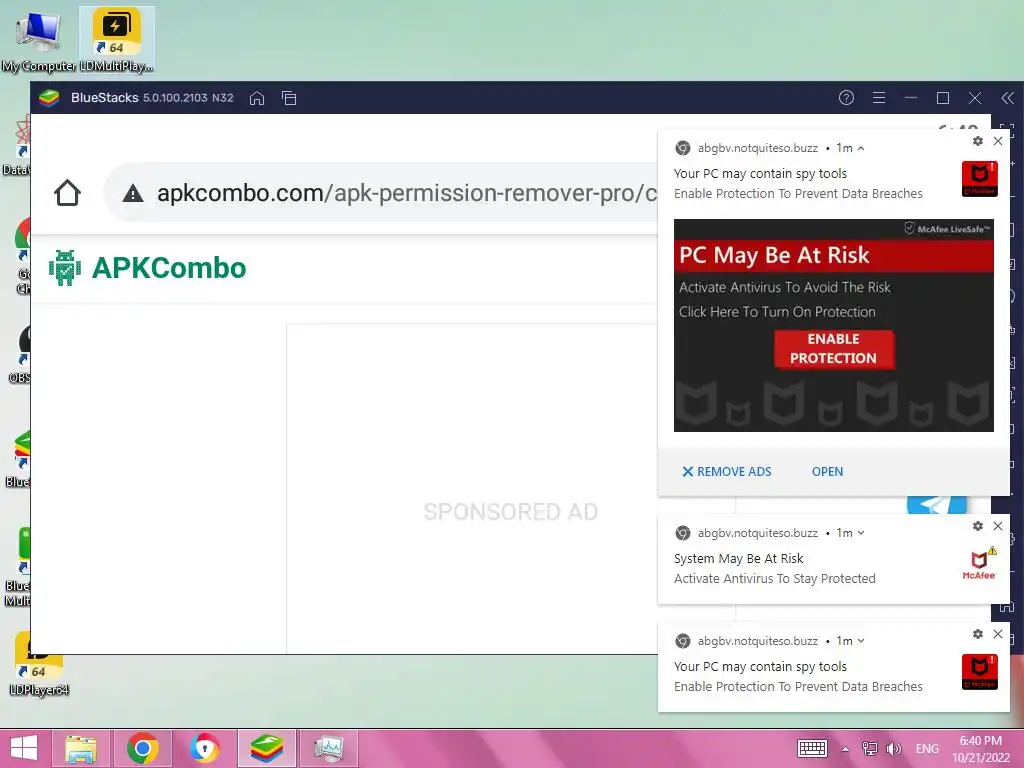Click PC May Be At Risk banner image
1024x768 pixels.
[x=833, y=325]
